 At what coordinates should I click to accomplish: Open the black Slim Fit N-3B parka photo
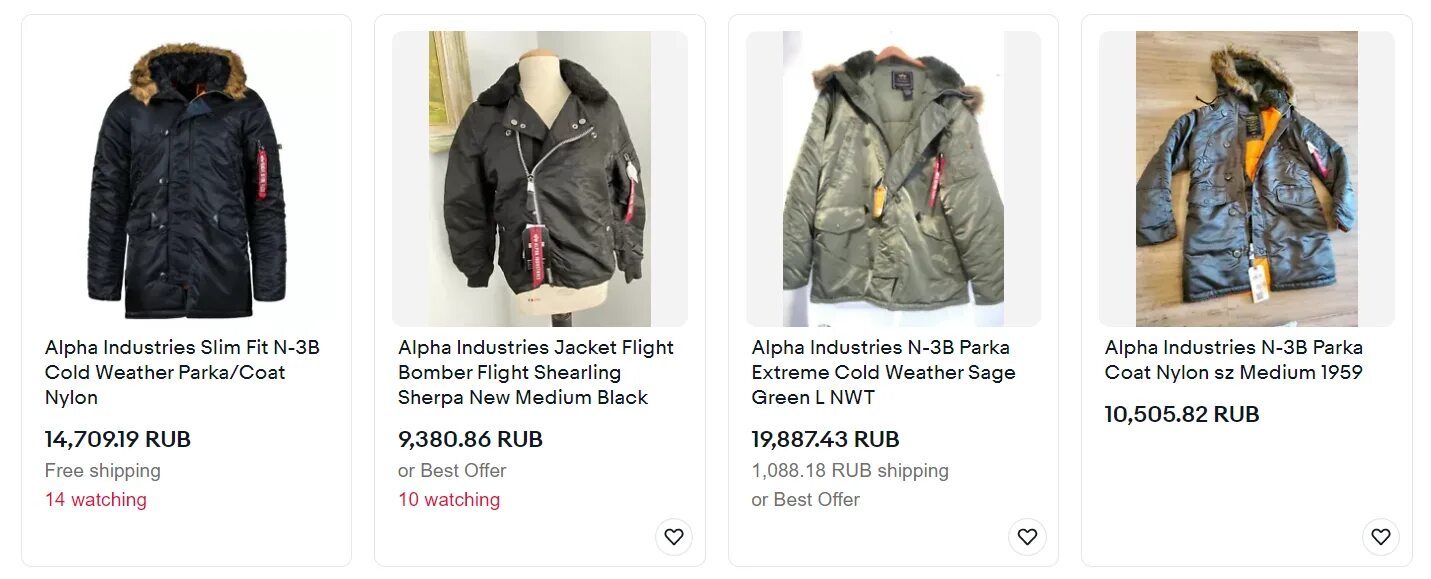[187, 179]
